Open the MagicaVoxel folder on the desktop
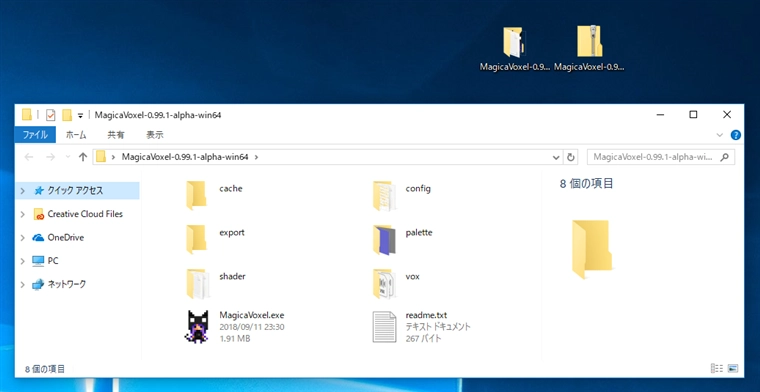 (515, 43)
